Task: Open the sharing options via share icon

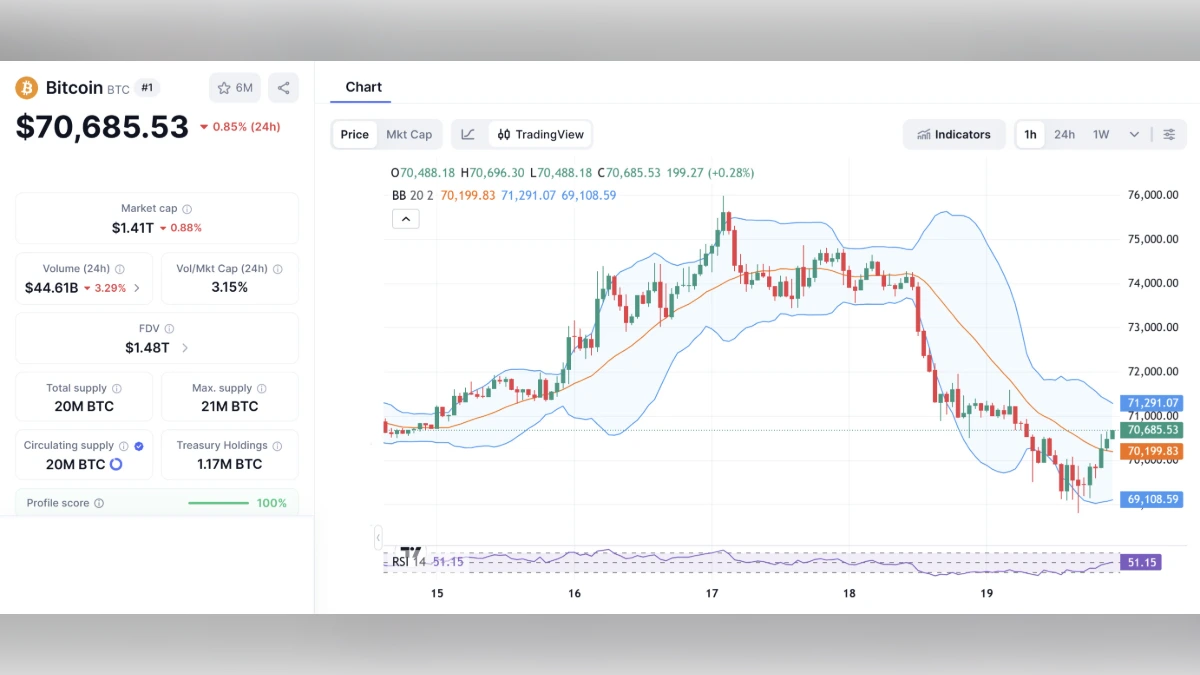Action: [x=283, y=88]
